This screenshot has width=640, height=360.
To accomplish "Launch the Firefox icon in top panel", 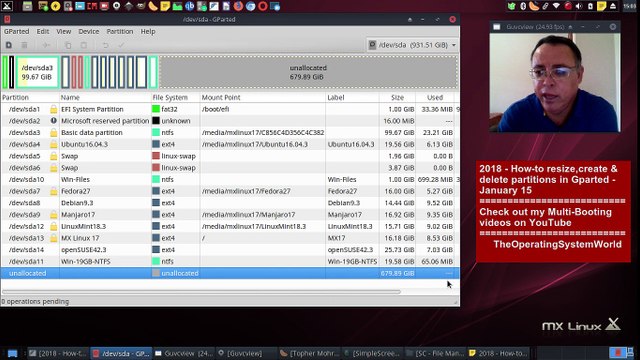I will pyautogui.click(x=238, y=6).
